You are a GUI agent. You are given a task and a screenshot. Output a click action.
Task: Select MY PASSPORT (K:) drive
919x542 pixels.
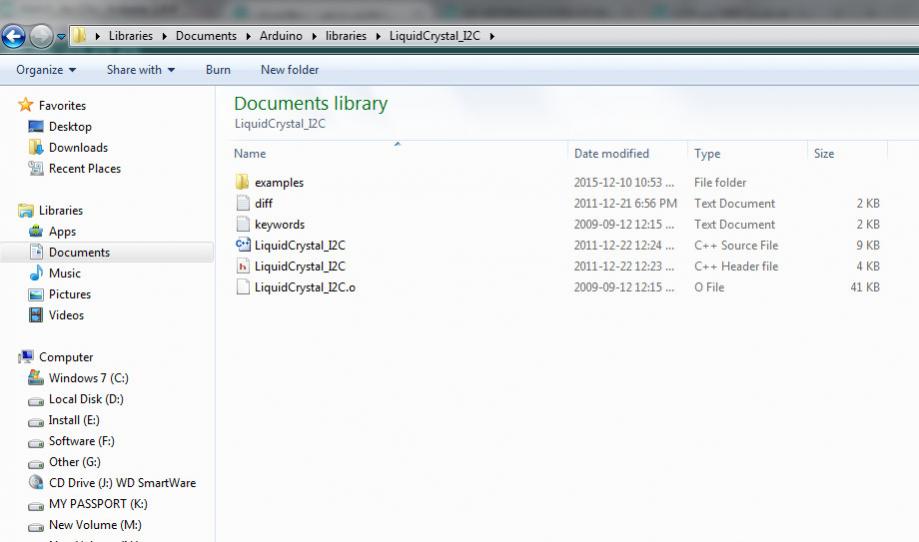97,504
